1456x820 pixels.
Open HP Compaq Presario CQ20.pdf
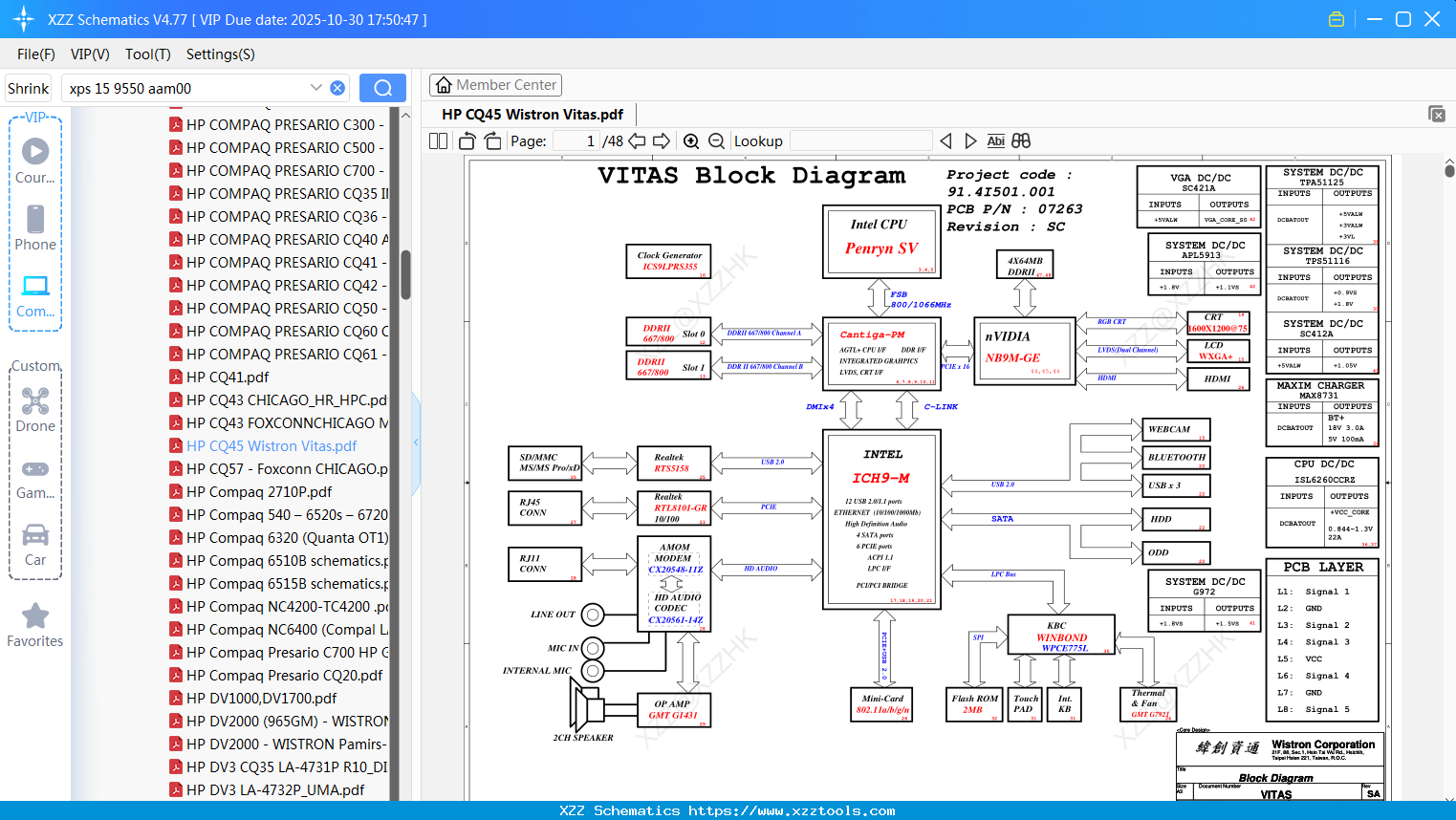275,676
